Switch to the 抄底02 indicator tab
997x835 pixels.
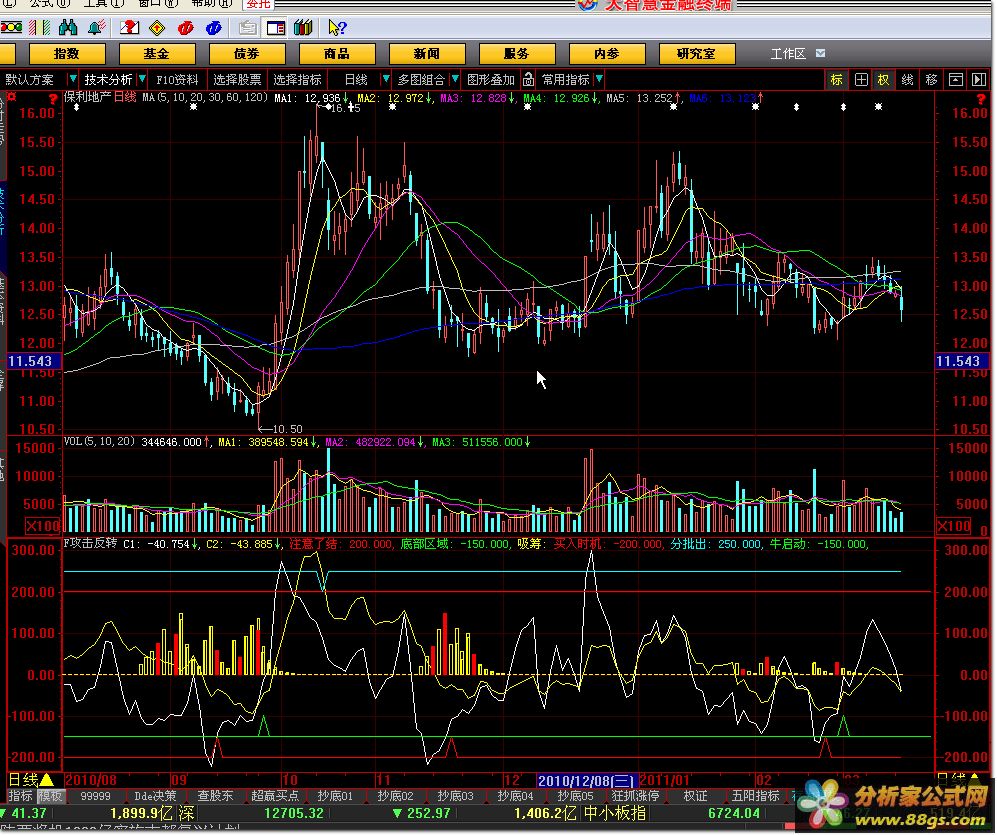(x=395, y=796)
